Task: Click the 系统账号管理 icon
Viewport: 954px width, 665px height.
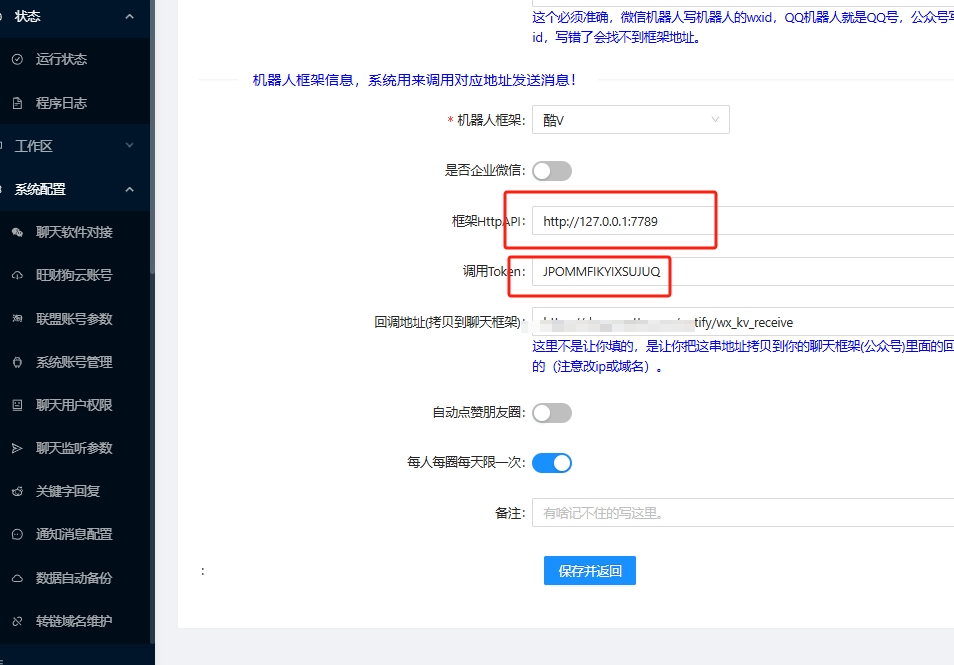Action: point(17,362)
